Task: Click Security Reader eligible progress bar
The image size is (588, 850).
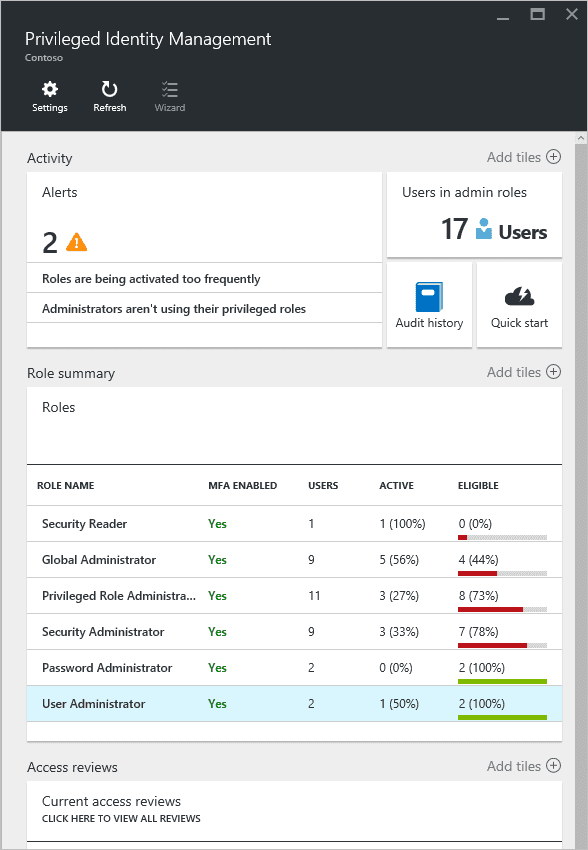Action: coord(502,538)
